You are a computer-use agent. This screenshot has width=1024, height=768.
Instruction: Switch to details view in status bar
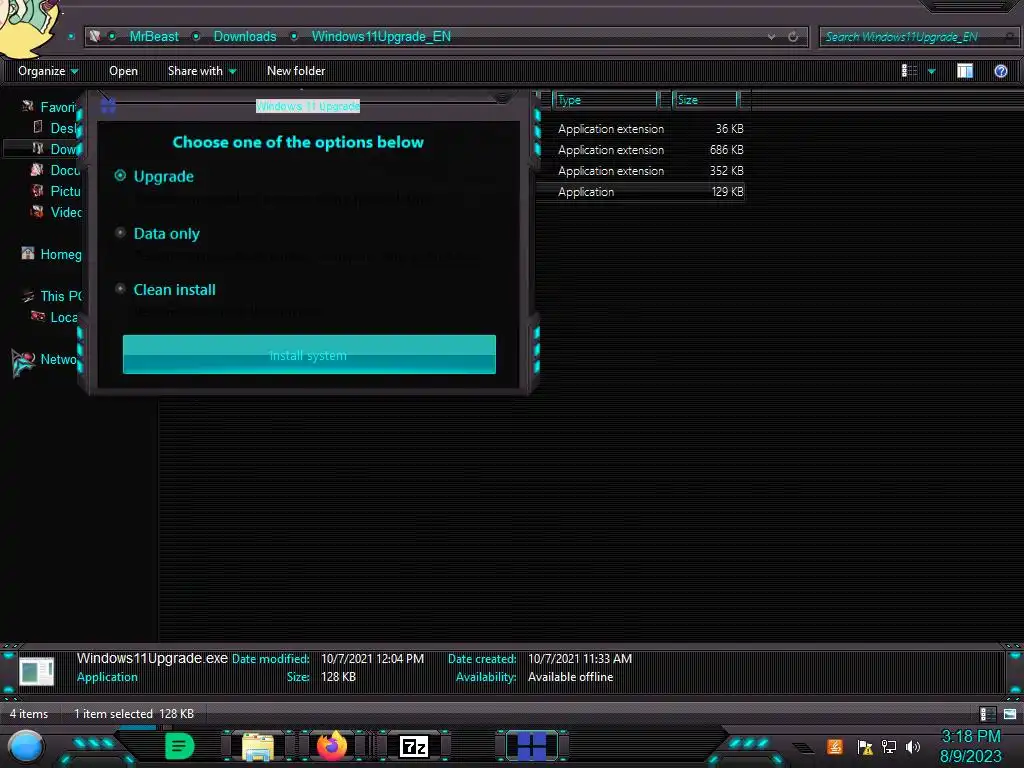pos(987,714)
